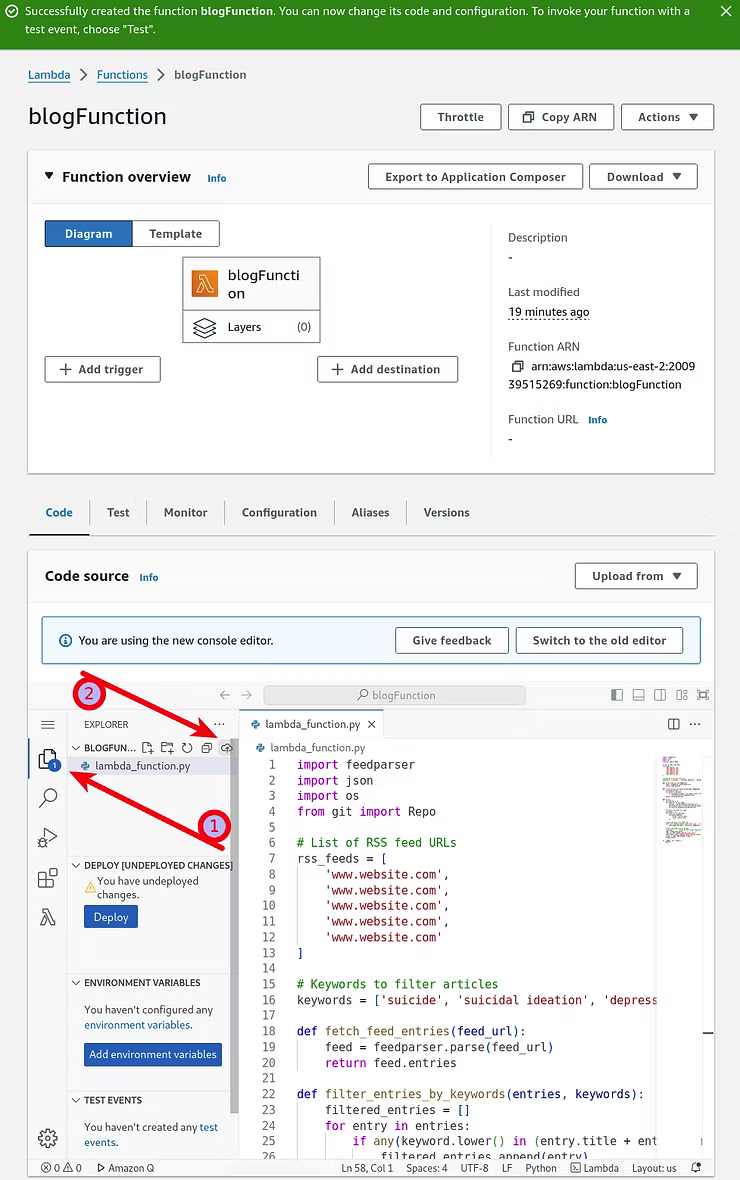This screenshot has width=740, height=1180.
Task: Click Export to Application Composer
Action: (x=475, y=177)
